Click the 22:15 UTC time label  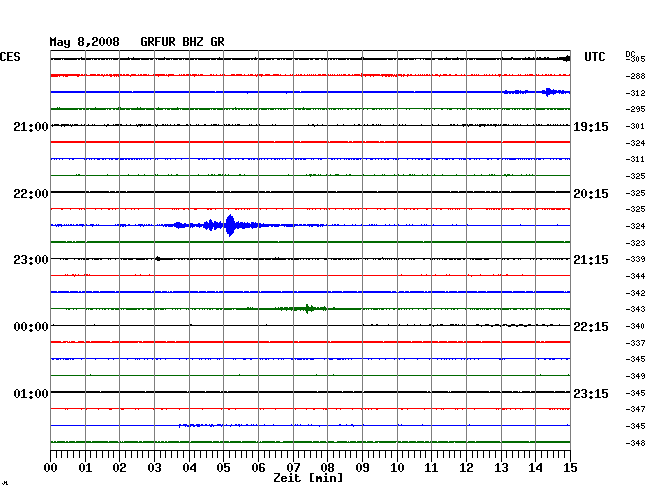[x=591, y=327]
